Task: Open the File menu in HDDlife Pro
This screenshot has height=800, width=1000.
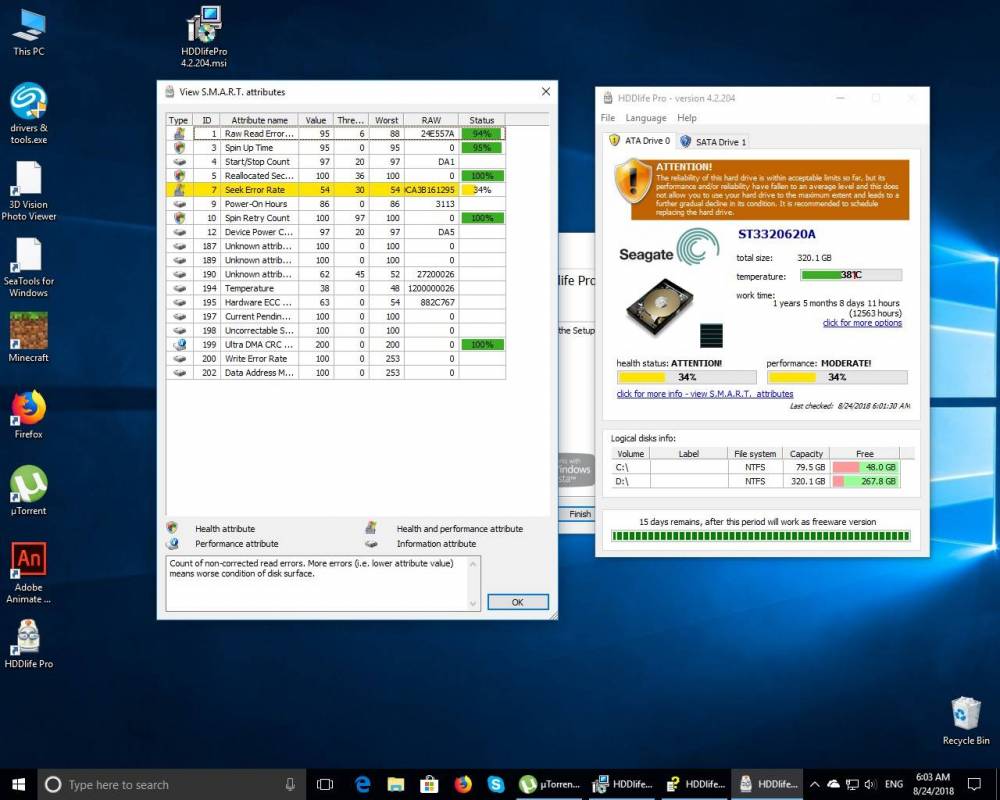Action: (607, 118)
